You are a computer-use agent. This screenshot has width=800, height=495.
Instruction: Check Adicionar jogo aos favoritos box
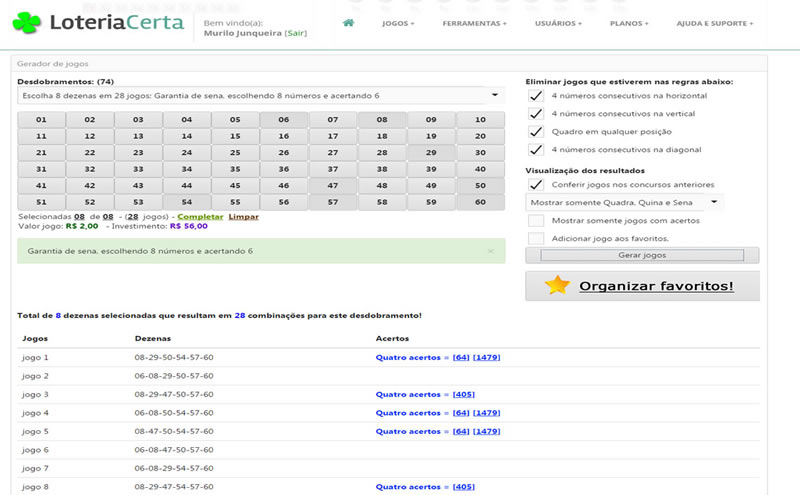(536, 238)
